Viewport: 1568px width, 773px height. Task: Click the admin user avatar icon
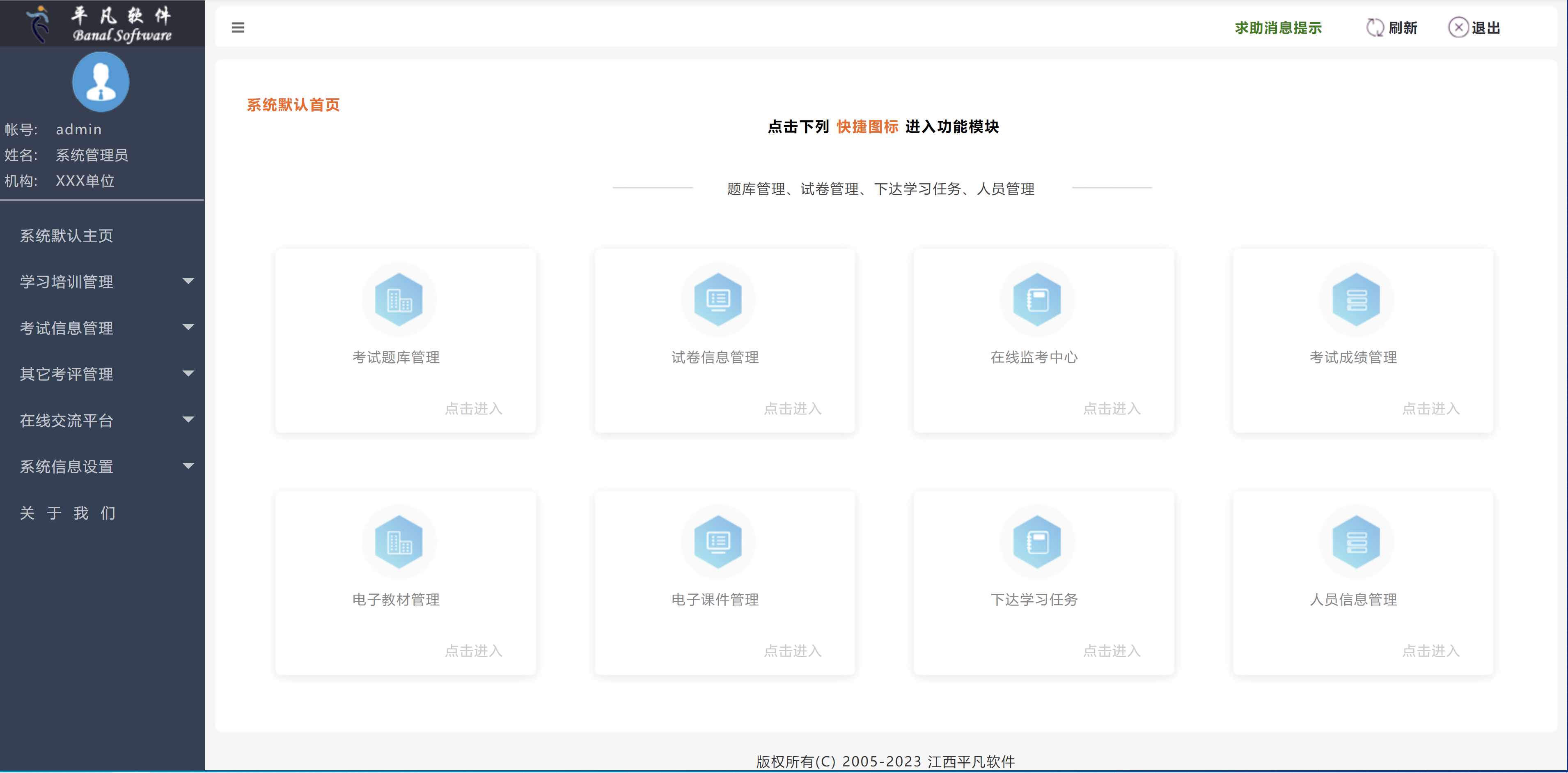pos(101,82)
